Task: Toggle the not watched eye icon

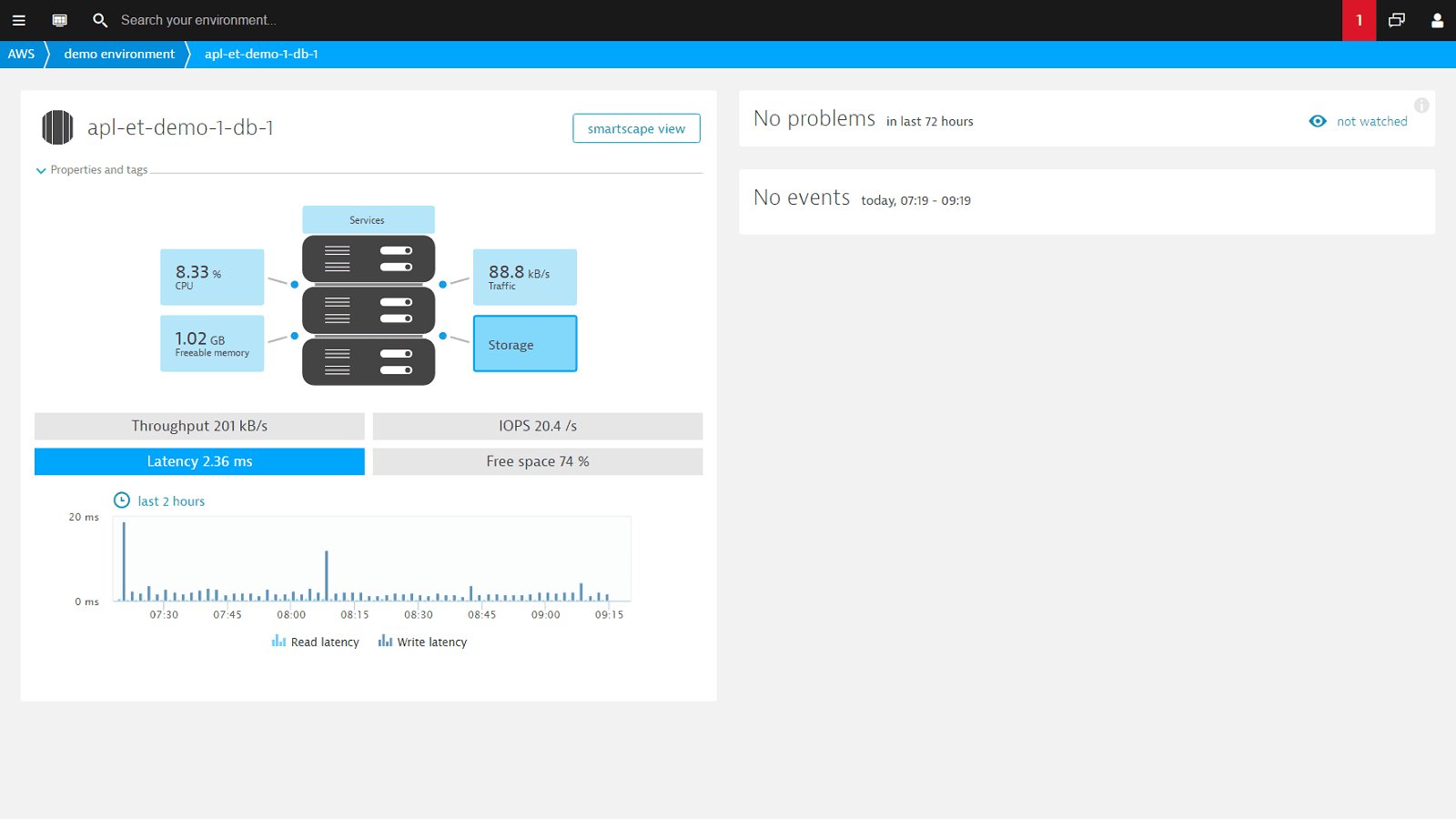Action: (x=1318, y=121)
